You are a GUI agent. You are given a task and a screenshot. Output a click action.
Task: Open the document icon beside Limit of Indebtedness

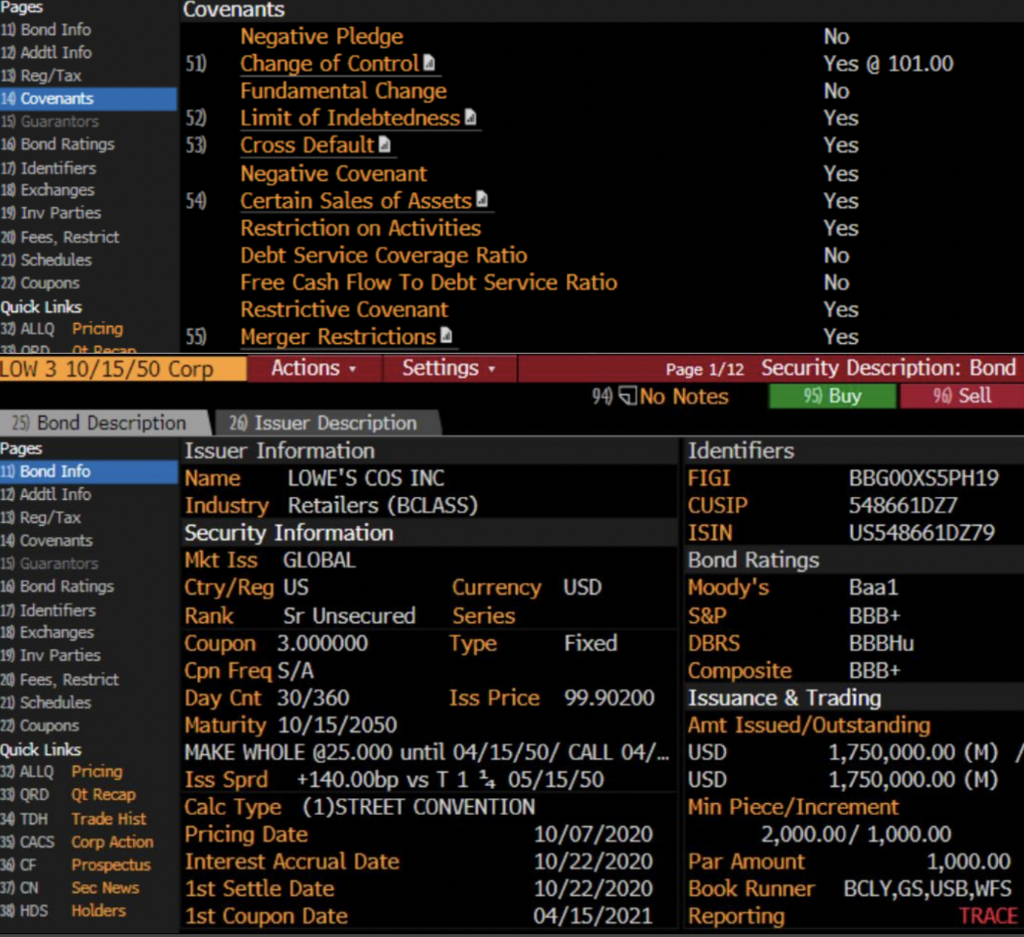point(470,117)
